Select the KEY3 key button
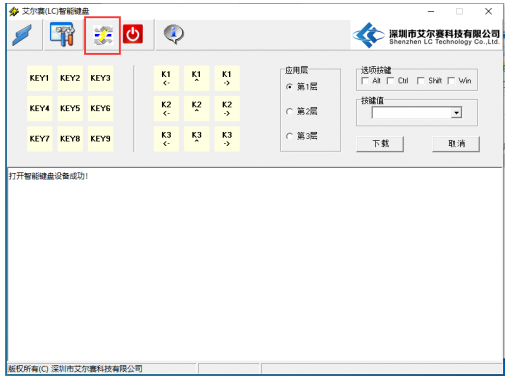This screenshot has width=515, height=382. 100,78
